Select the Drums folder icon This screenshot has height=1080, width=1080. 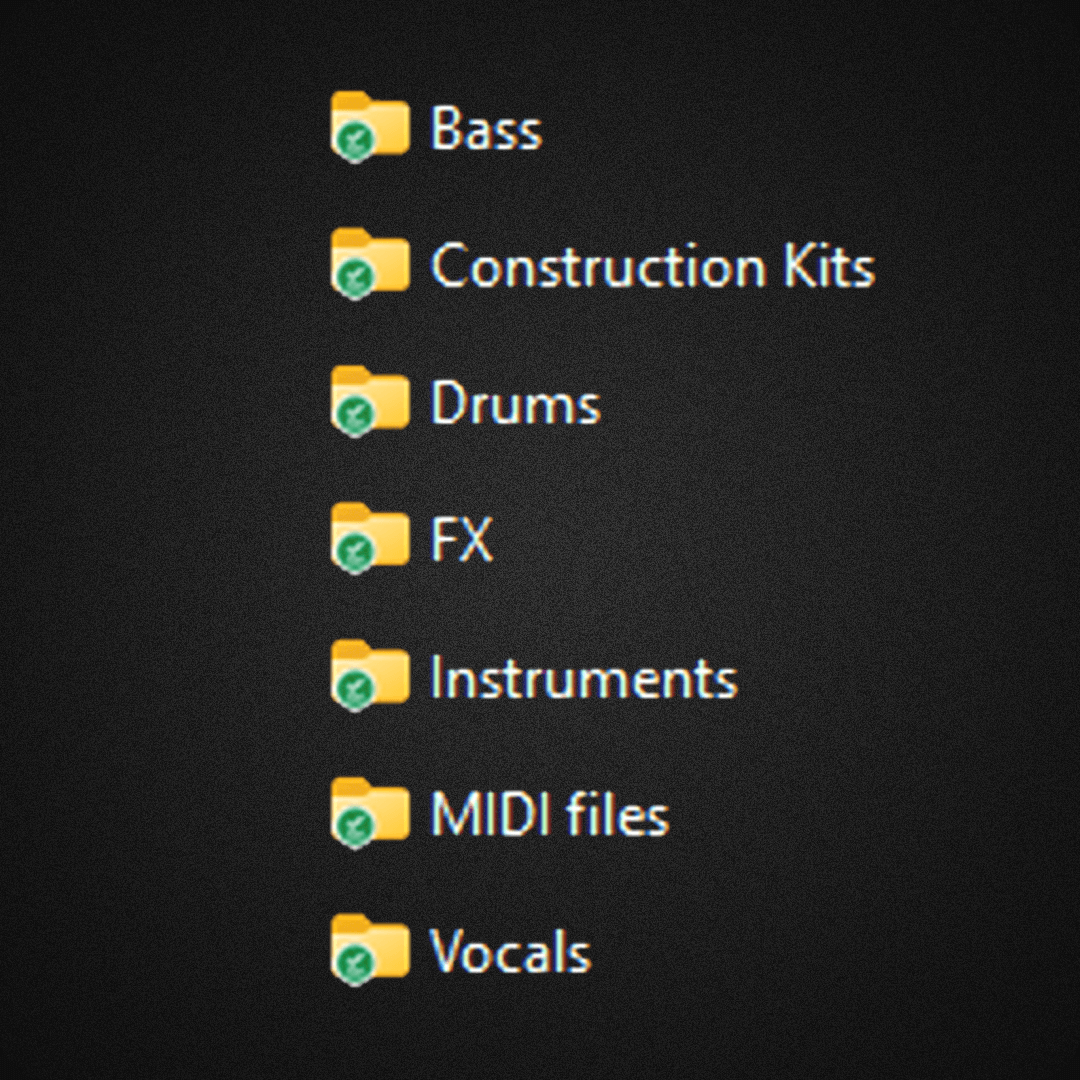click(371, 400)
